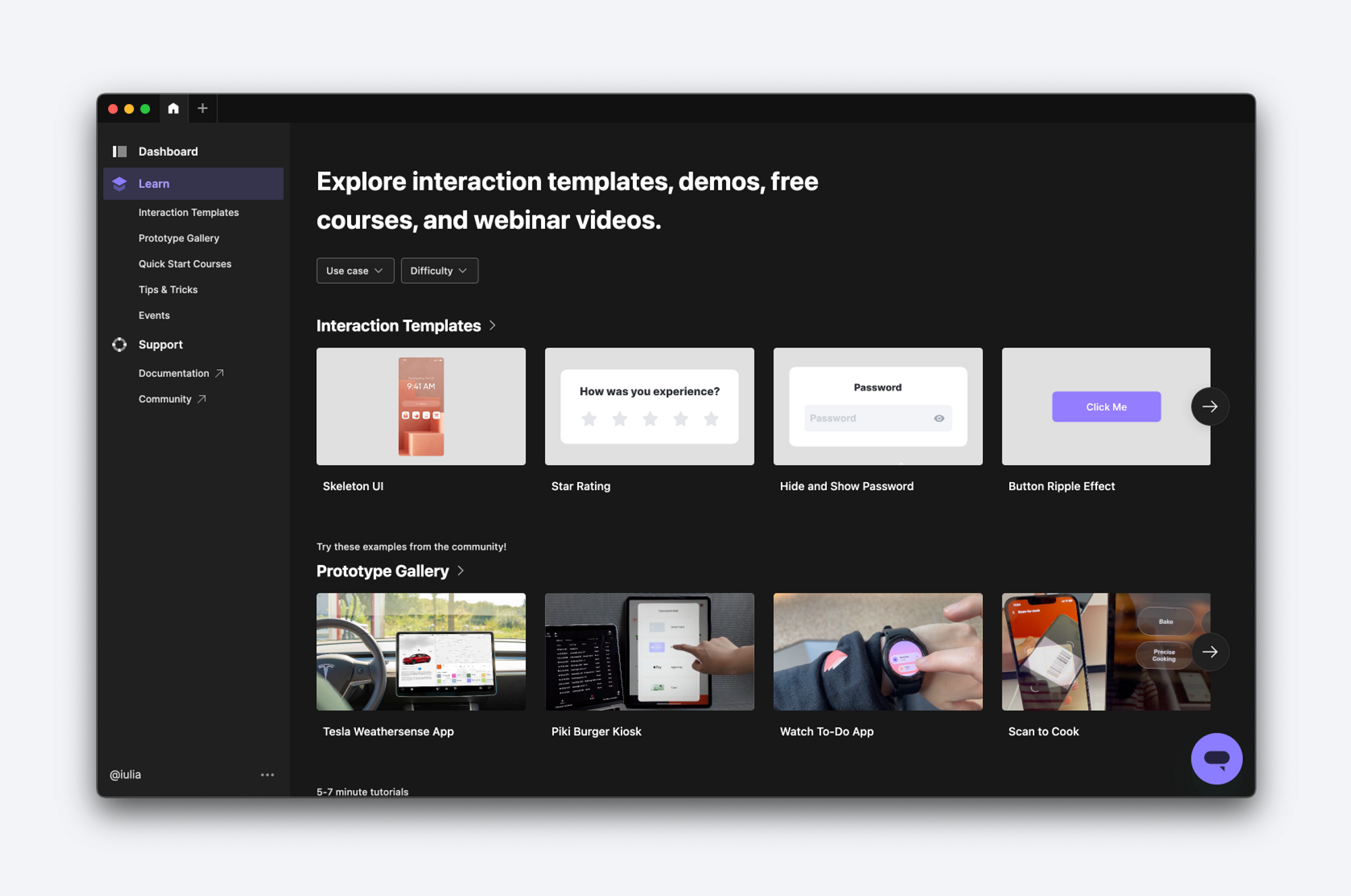Viewport: 1351px width, 896px height.
Task: Click the third star in Star Rating
Action: [650, 419]
